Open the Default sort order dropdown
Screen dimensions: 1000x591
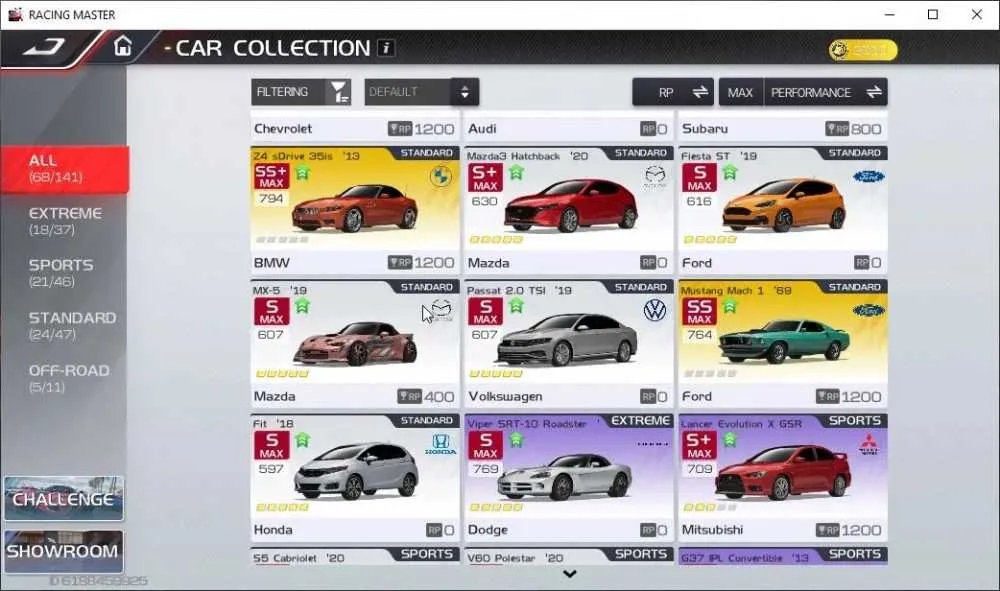422,92
